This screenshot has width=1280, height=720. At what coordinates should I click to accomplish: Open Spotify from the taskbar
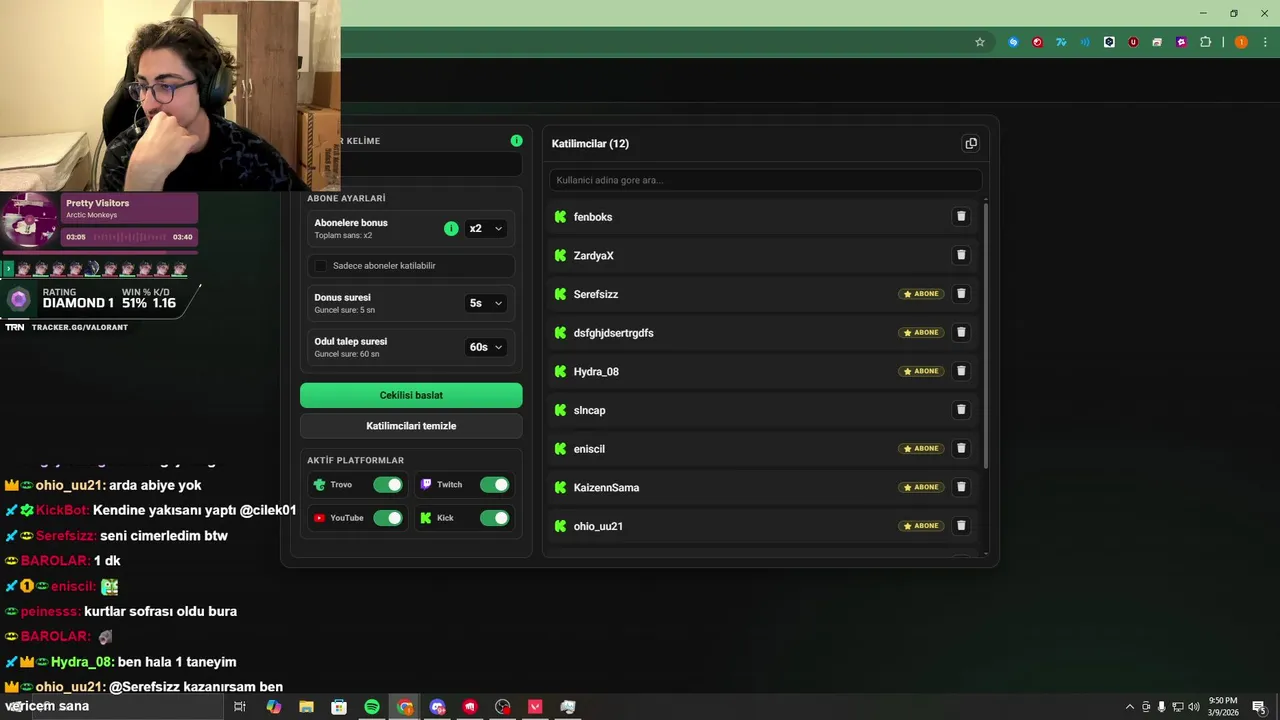(372, 707)
